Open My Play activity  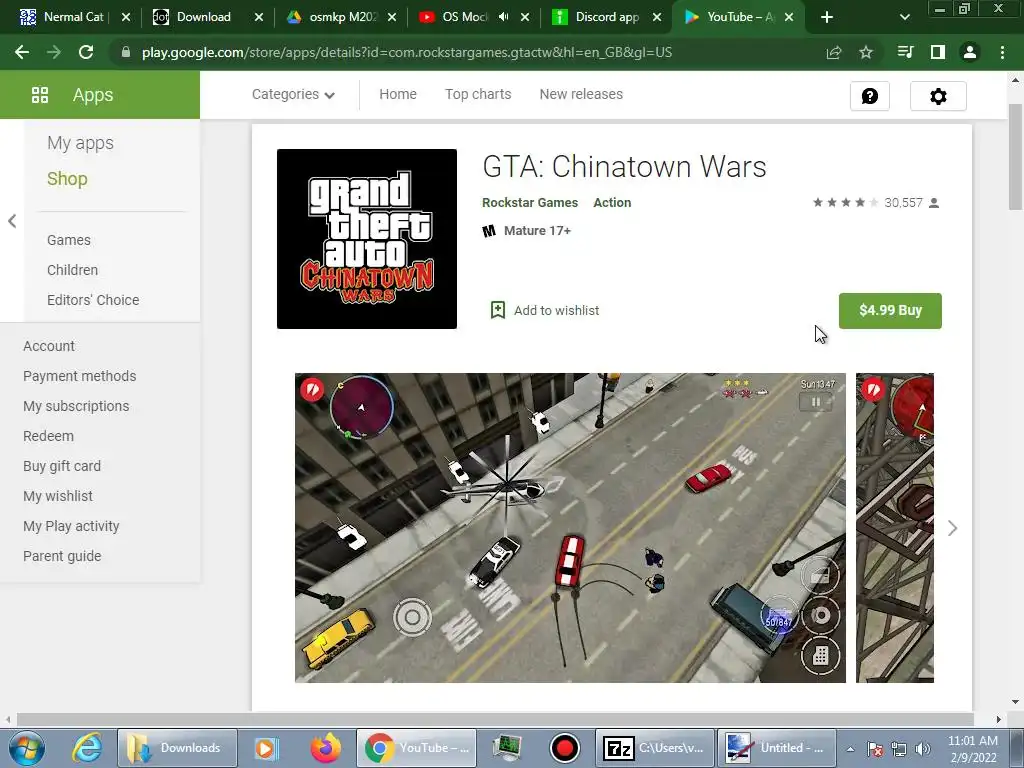[71, 526]
